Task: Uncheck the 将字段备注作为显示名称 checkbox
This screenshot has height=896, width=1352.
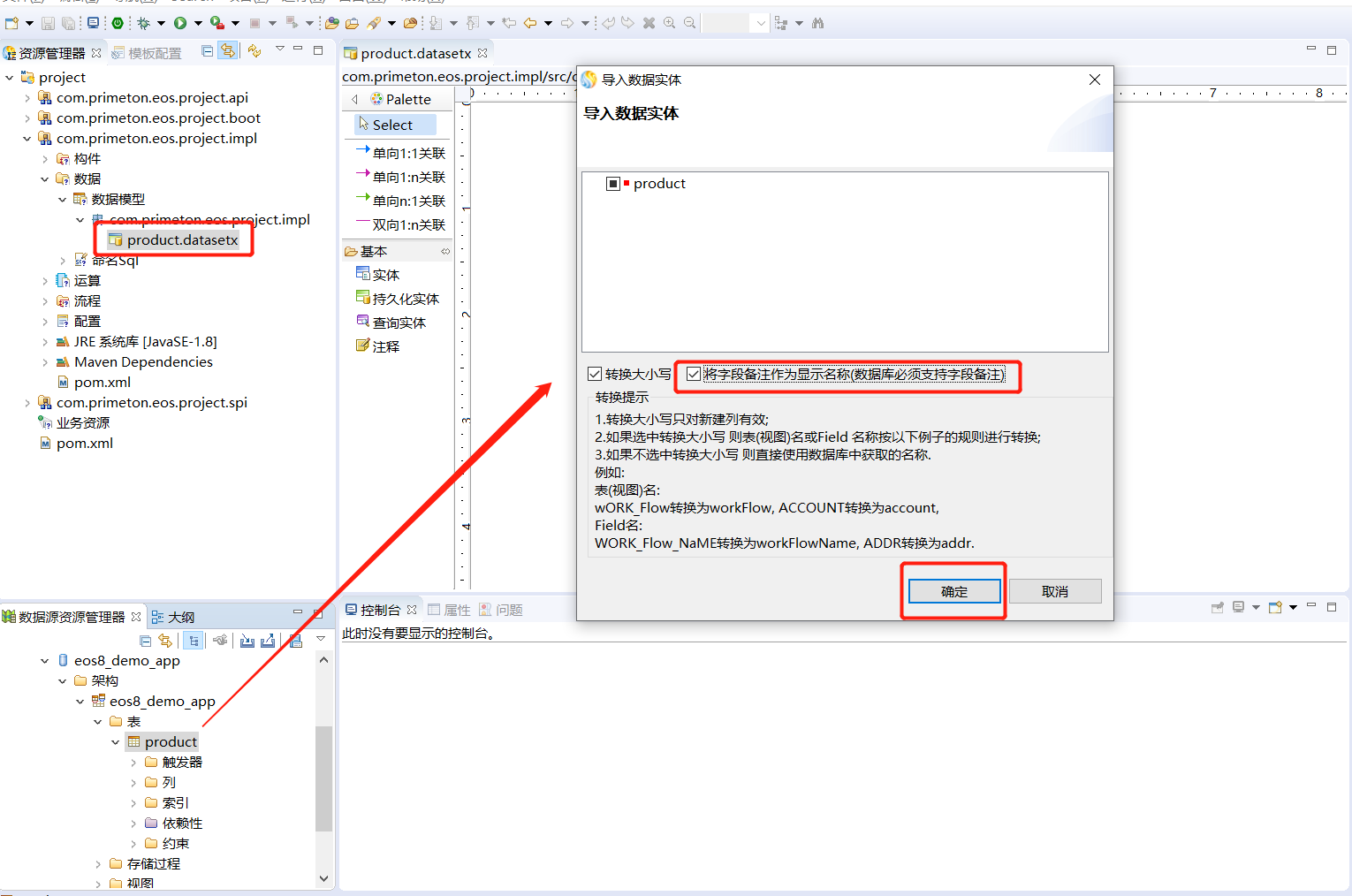Action: 694,374
